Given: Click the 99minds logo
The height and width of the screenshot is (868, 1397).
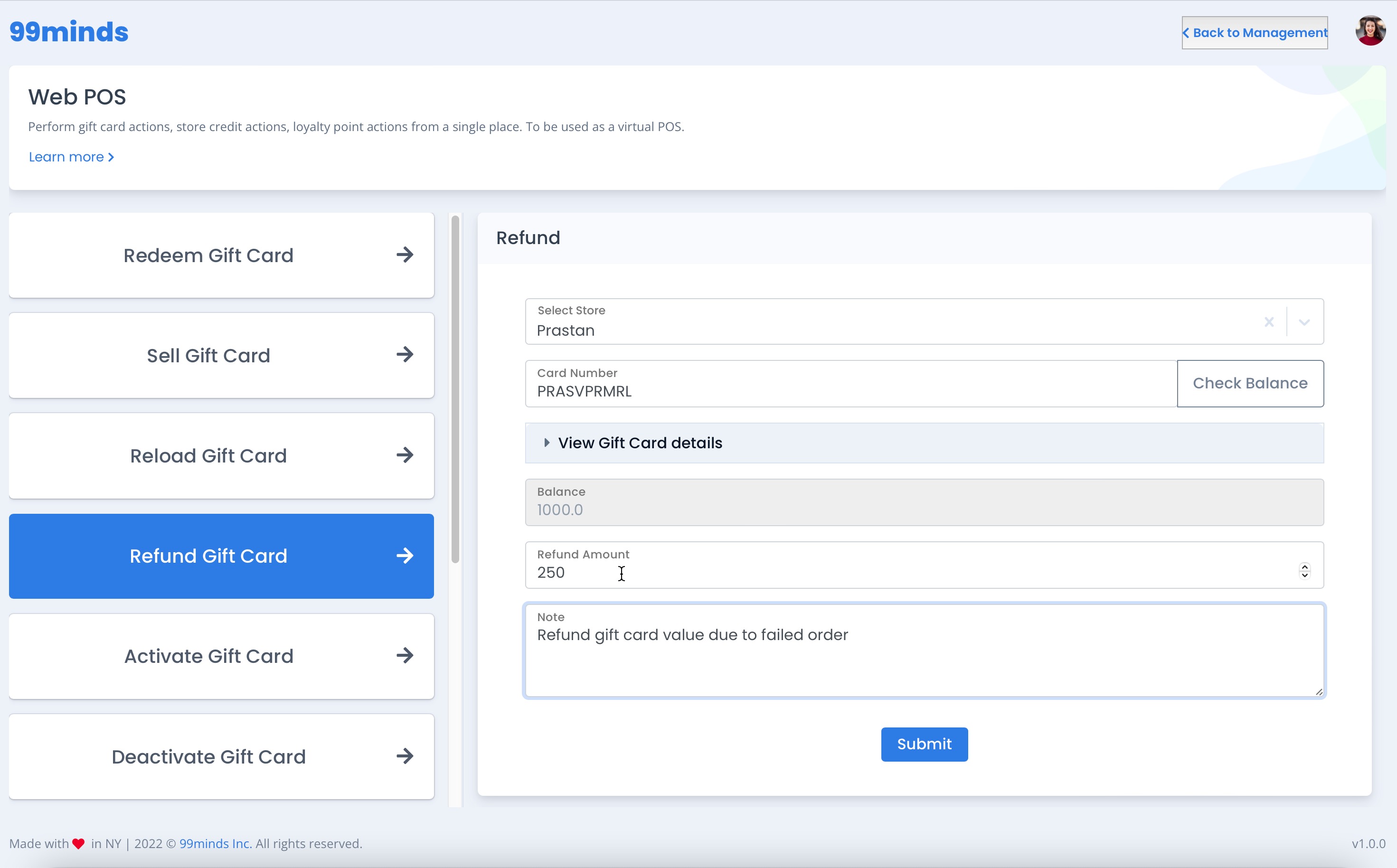Looking at the screenshot, I should (x=69, y=31).
